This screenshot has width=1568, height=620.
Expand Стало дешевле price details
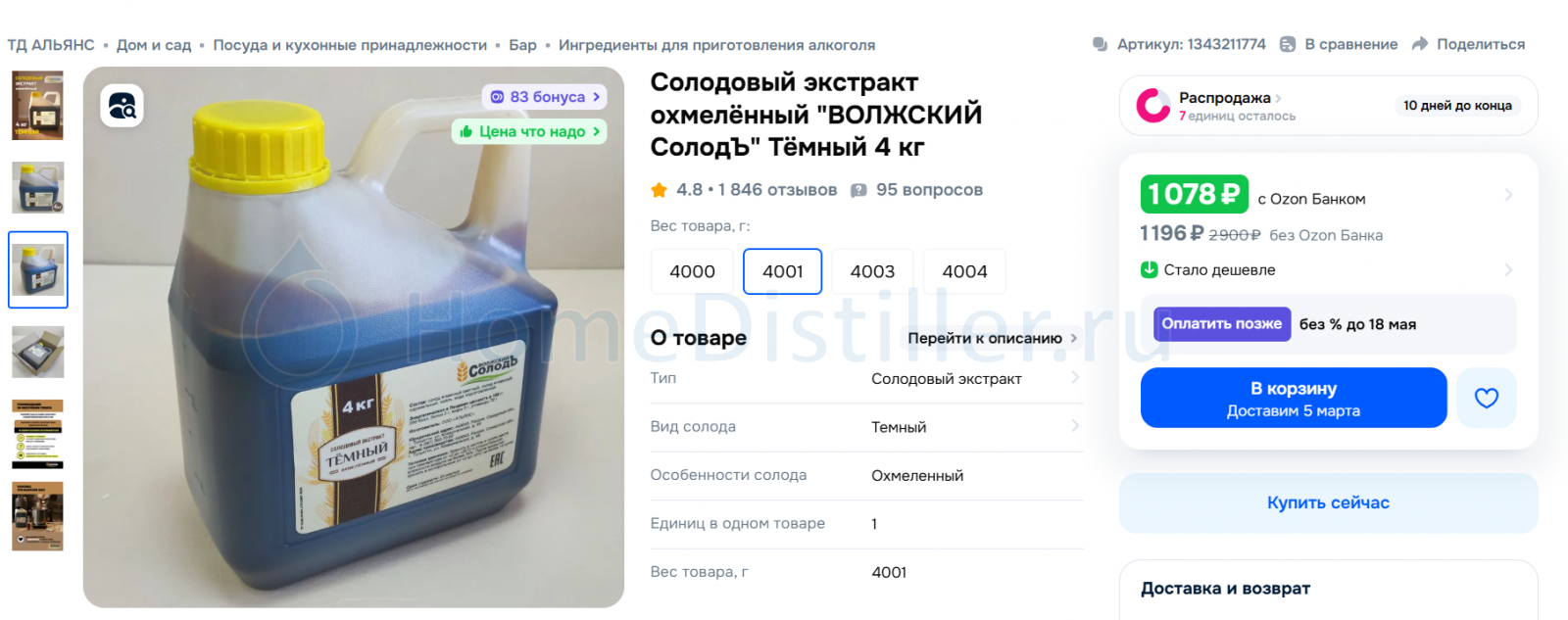(1508, 269)
